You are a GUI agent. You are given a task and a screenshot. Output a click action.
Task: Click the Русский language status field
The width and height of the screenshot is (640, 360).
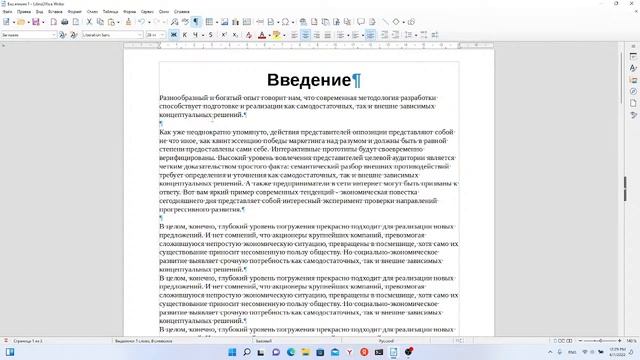point(386,341)
